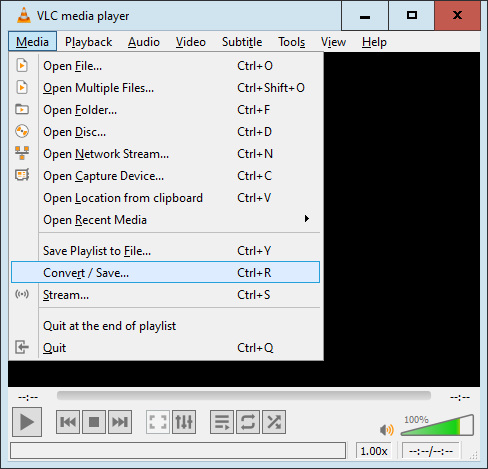Screen dimensions: 488x469
Task: Click the Stream broadcast icon
Action: tap(22, 294)
